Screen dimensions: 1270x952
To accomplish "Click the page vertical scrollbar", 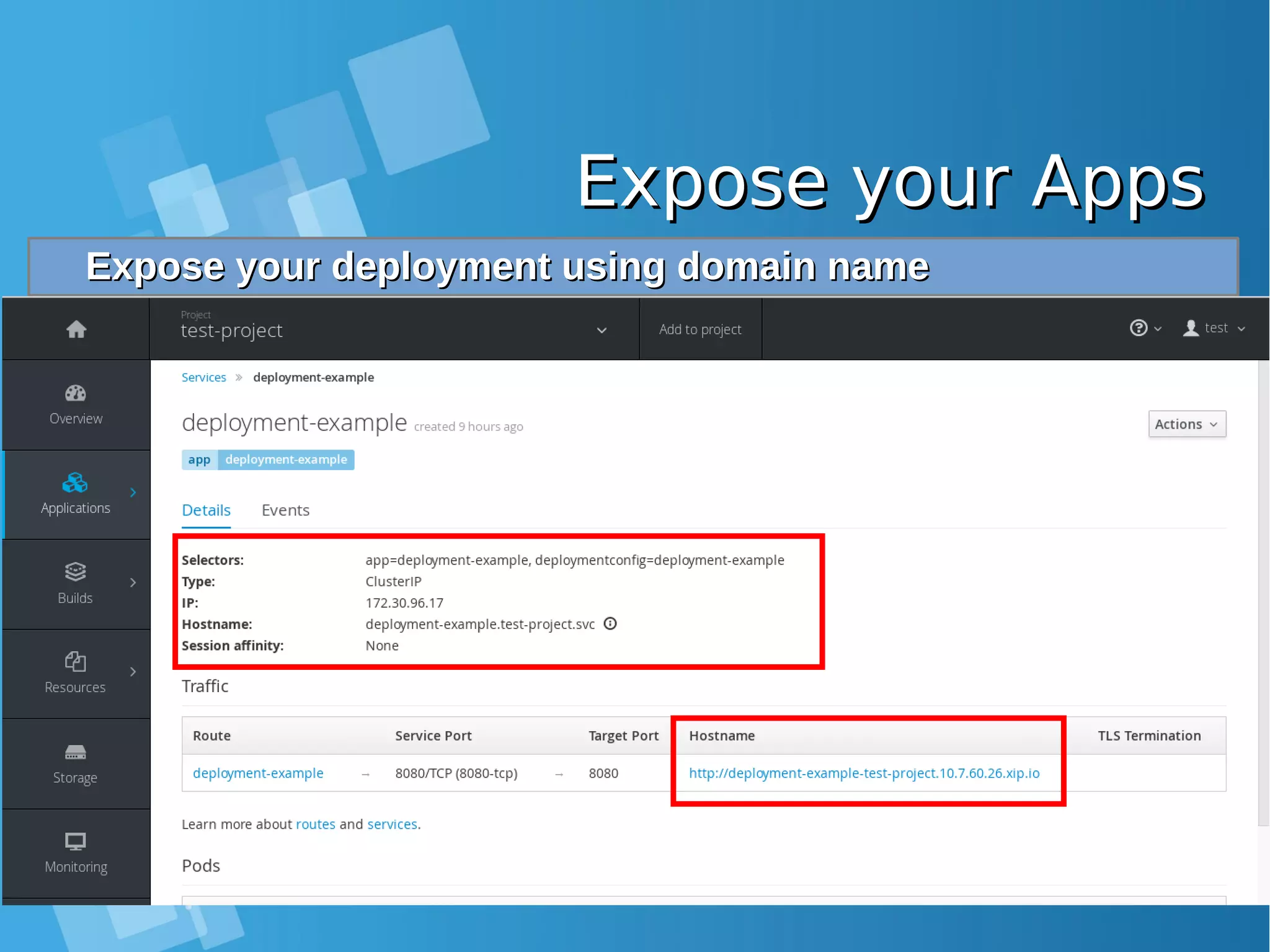I will point(1263,592).
